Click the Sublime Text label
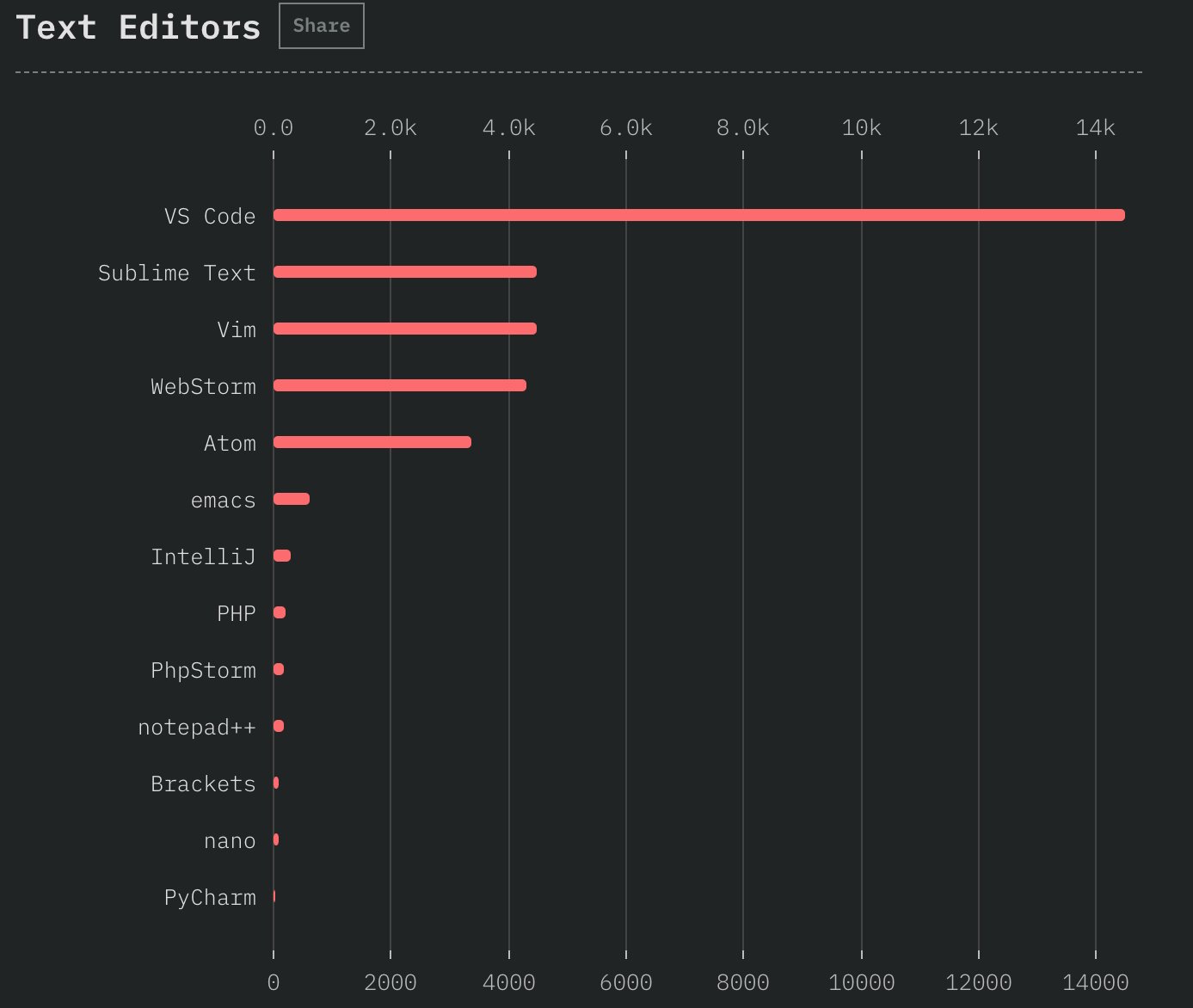 [x=176, y=273]
